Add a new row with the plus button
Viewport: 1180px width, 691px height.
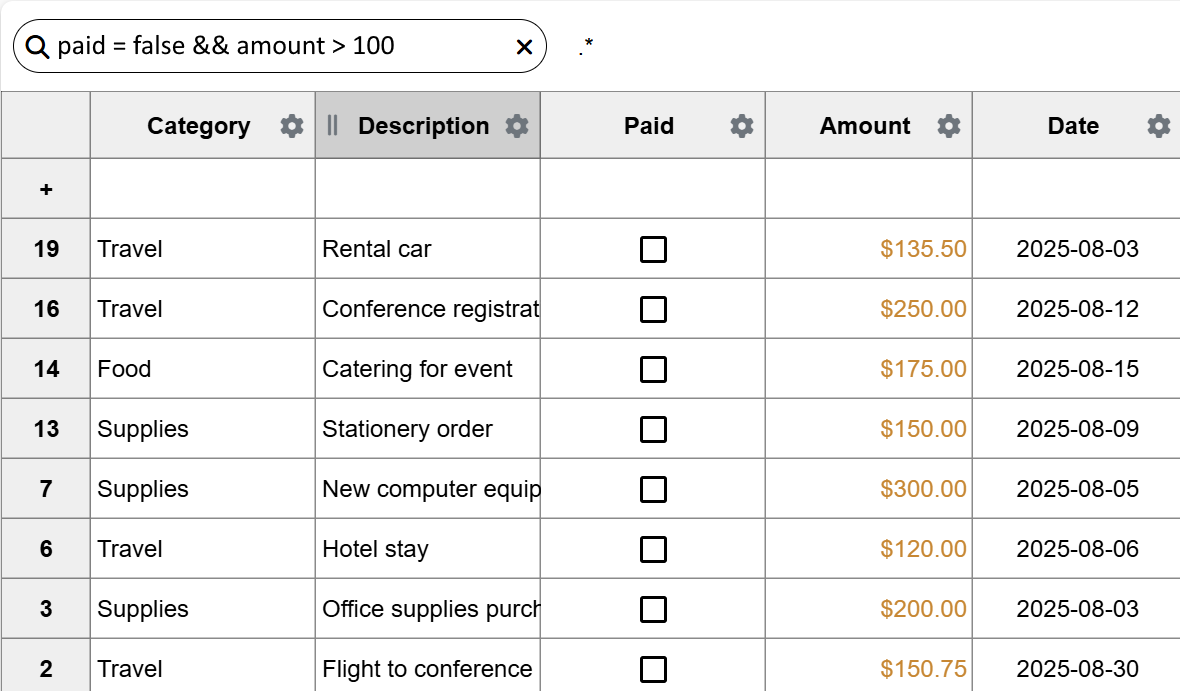[46, 188]
